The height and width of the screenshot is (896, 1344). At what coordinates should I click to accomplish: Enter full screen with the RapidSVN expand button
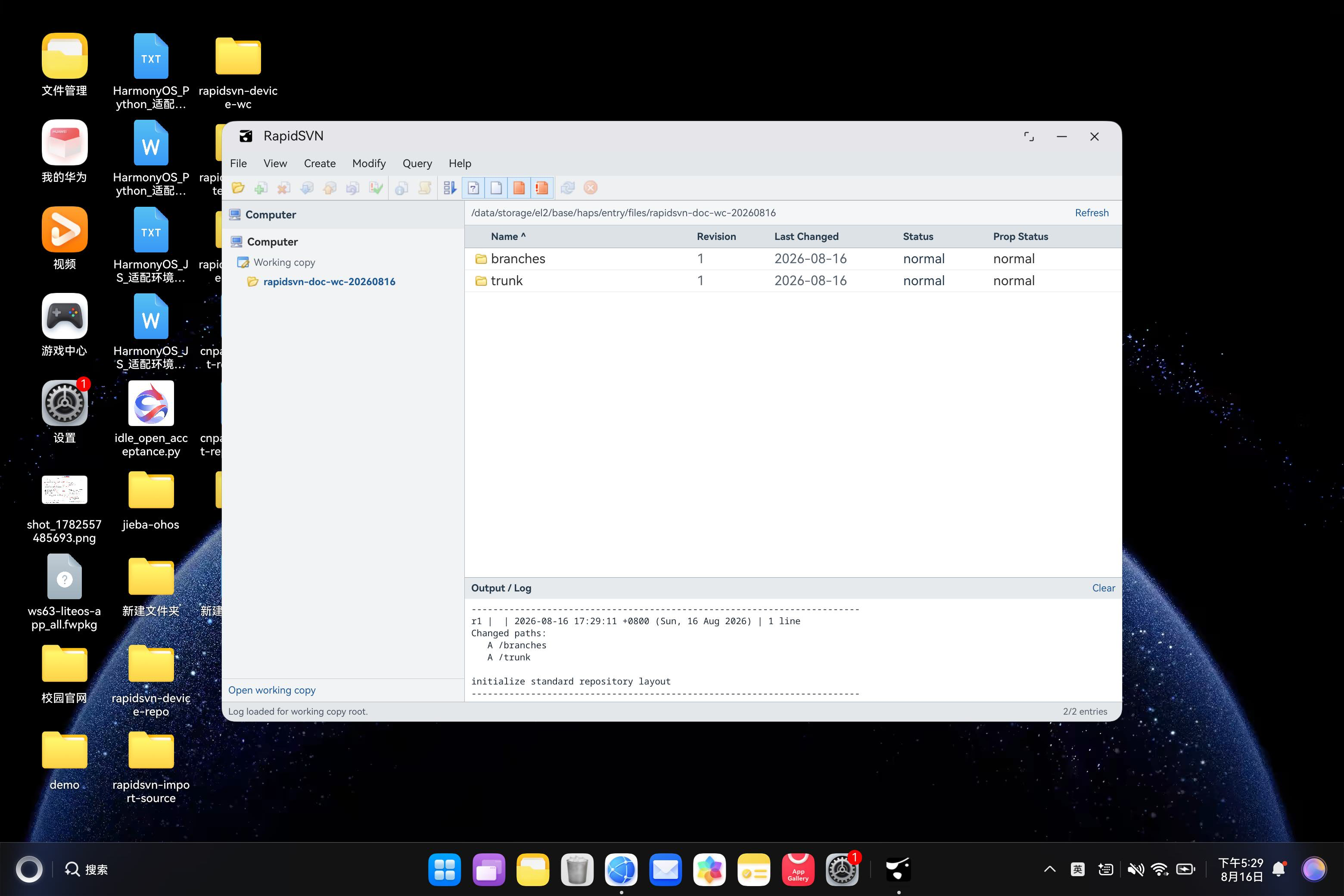tap(1029, 137)
